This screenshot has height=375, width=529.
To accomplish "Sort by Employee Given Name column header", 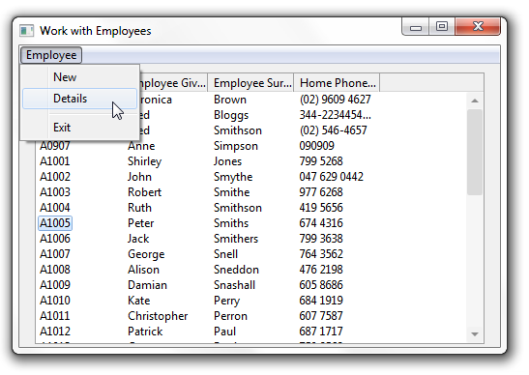I will pyautogui.click(x=173, y=83).
